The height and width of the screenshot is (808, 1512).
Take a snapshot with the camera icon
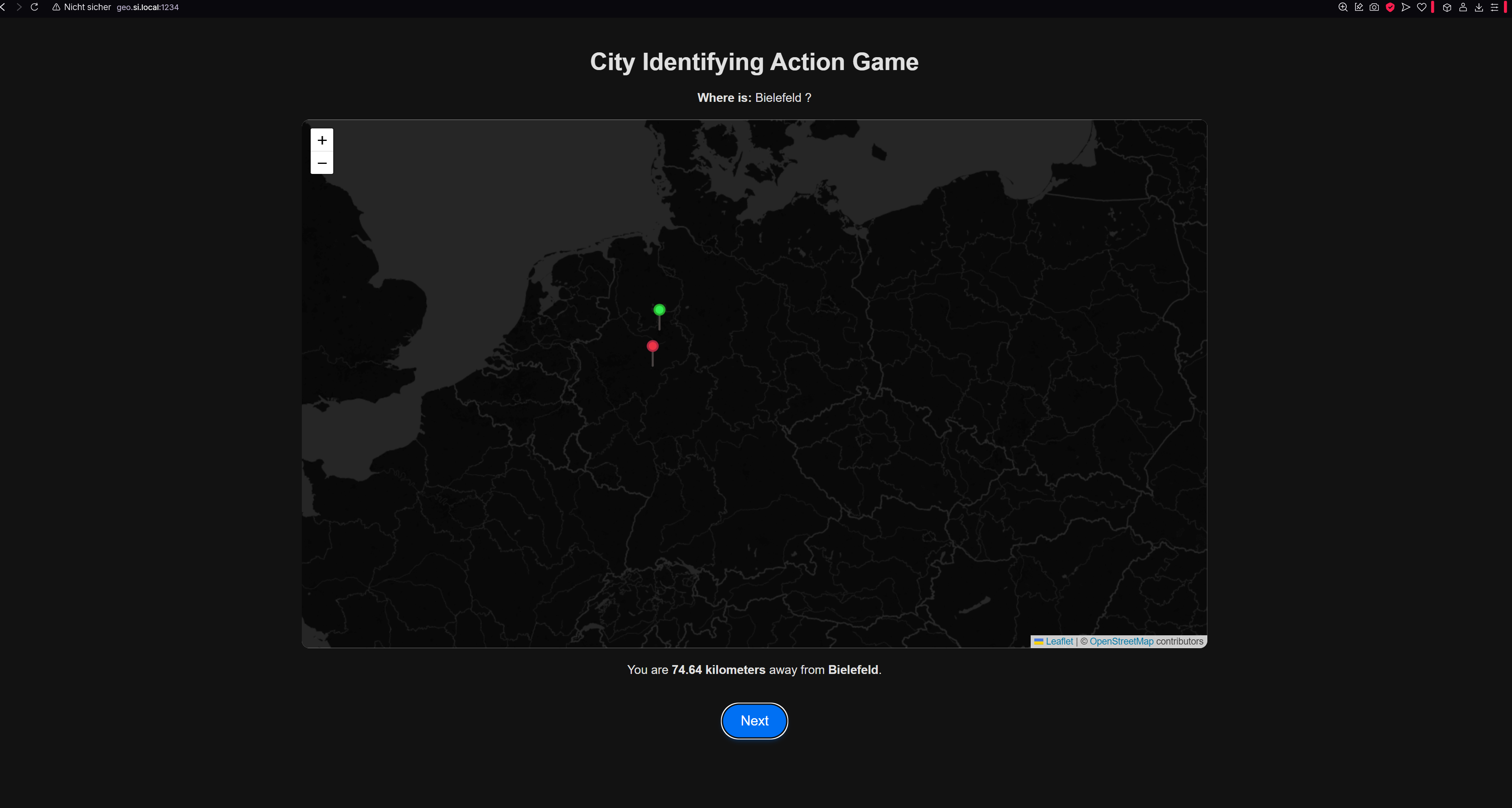click(x=1374, y=7)
